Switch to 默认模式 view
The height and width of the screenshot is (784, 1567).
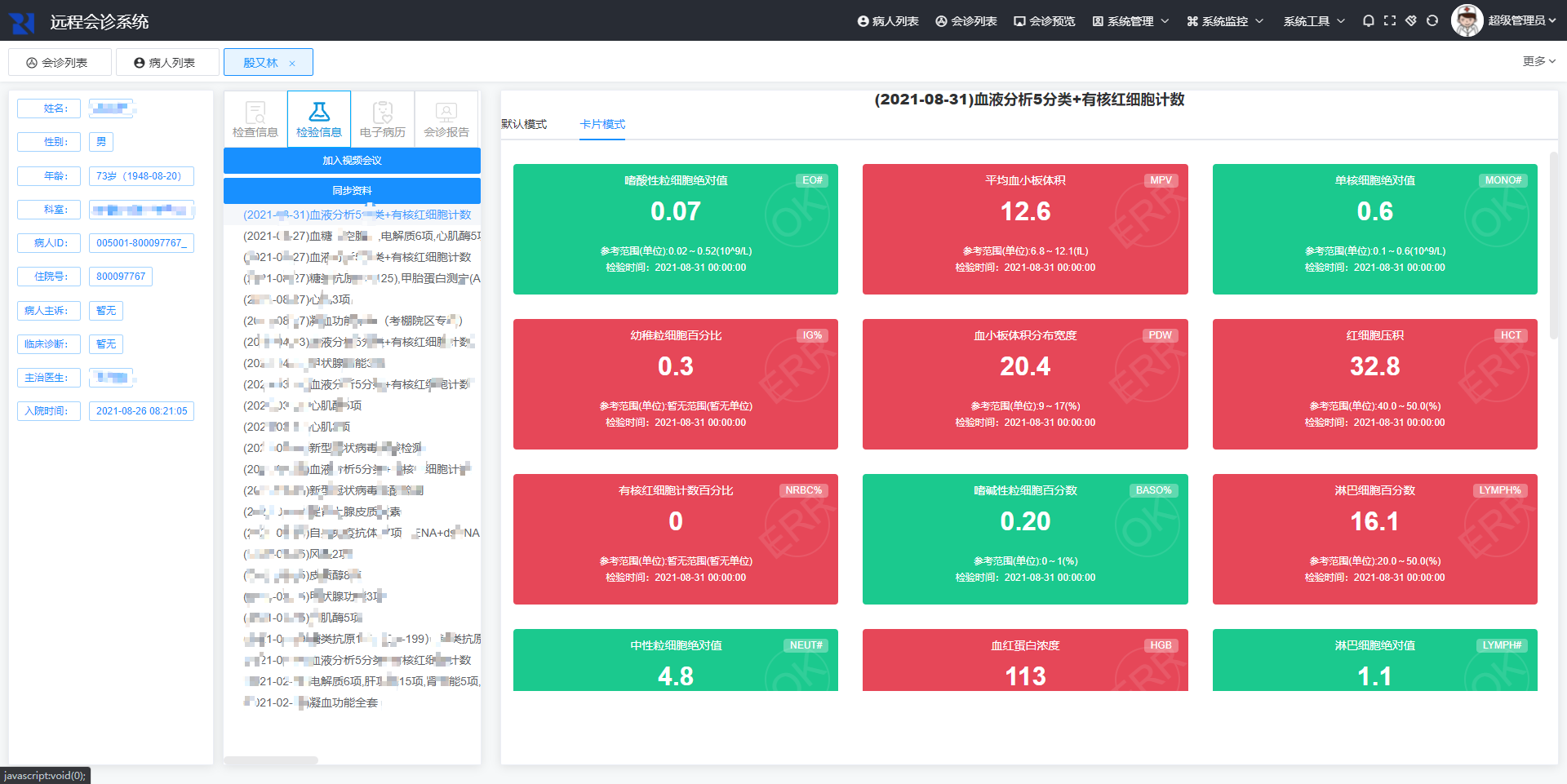point(524,124)
